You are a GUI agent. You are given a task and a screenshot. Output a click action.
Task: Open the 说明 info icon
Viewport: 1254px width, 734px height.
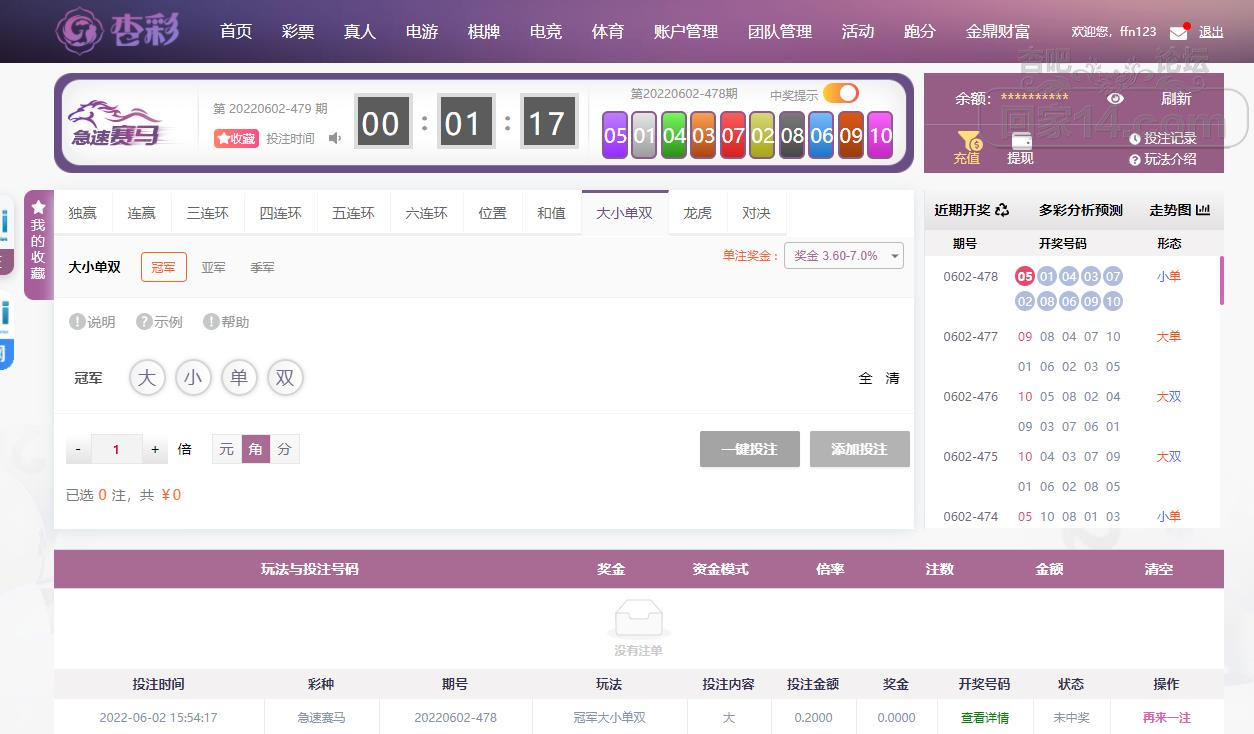coord(77,322)
